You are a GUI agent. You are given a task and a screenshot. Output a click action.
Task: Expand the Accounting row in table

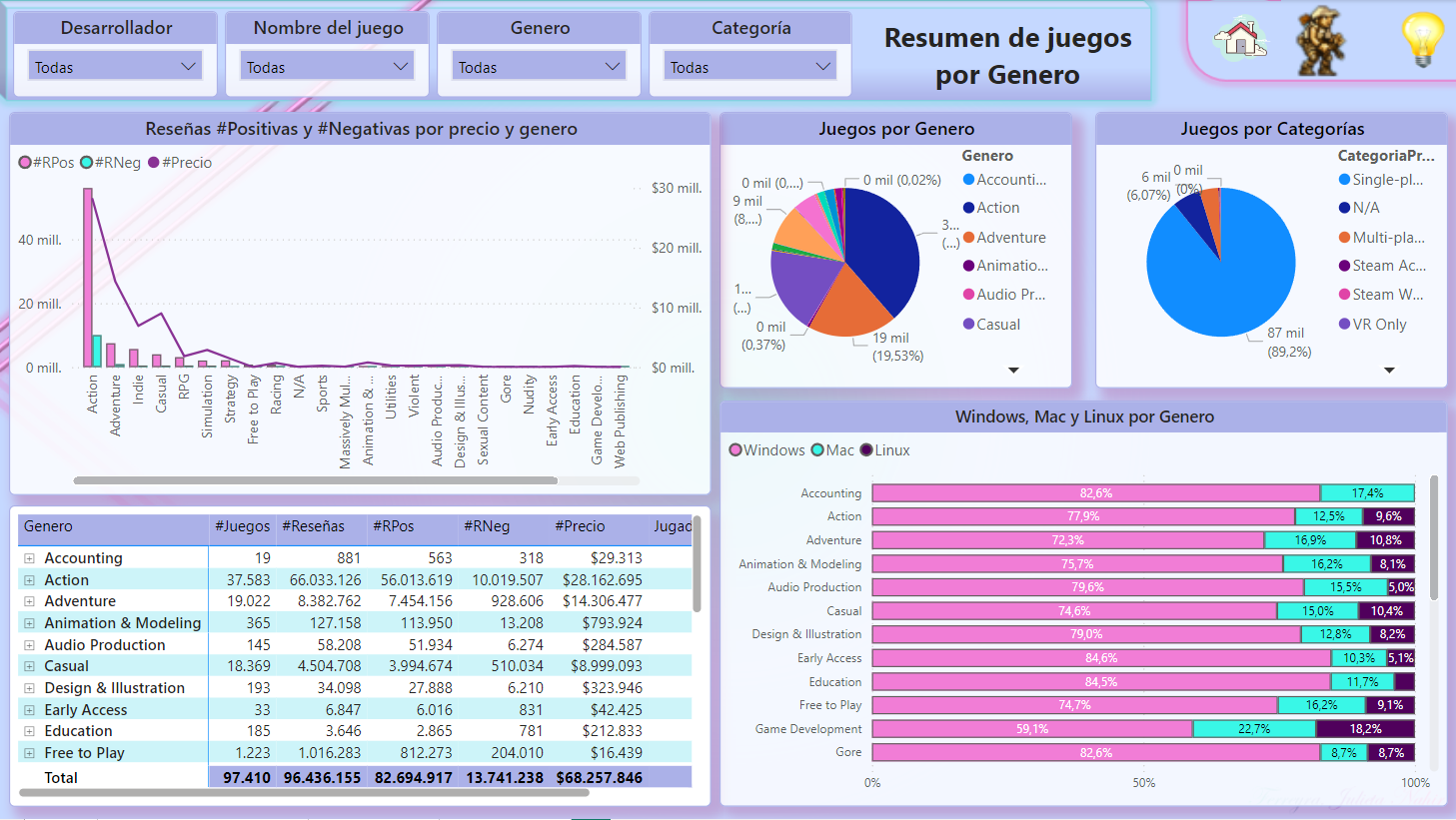pyautogui.click(x=30, y=558)
